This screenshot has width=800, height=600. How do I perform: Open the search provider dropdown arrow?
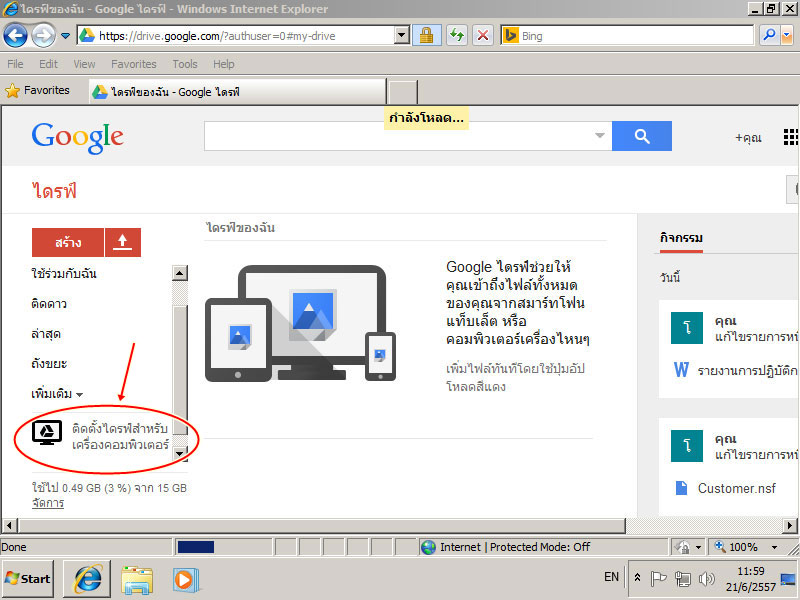(x=787, y=35)
